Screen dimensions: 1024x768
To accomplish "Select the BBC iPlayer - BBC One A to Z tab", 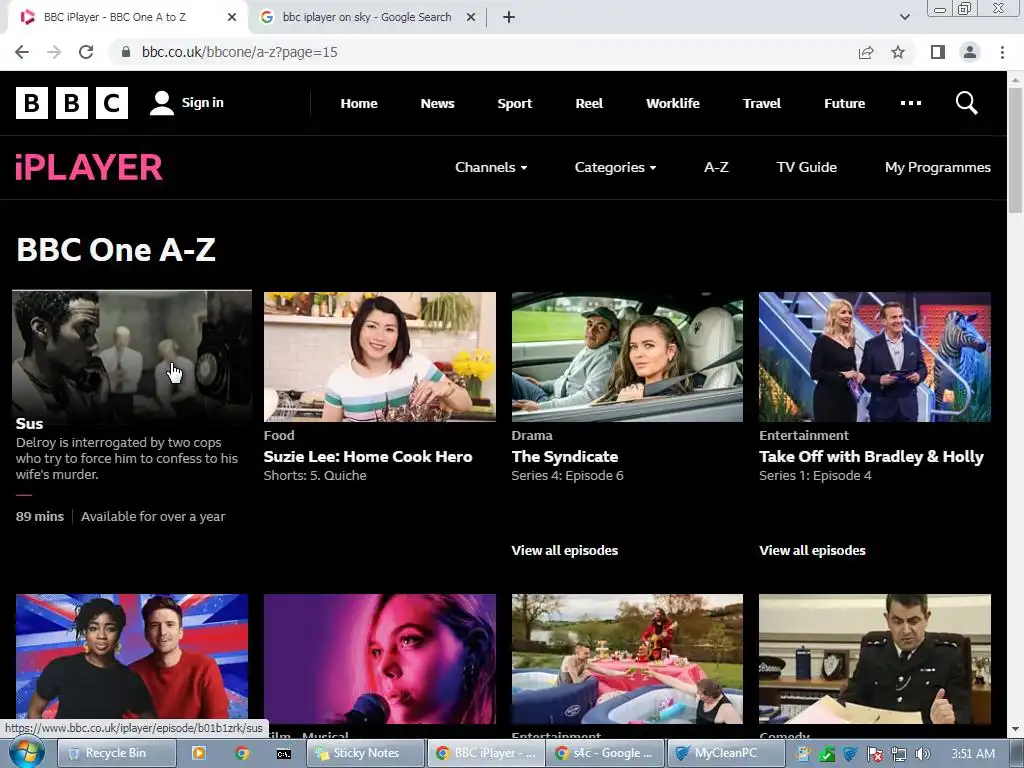I will pyautogui.click(x=115, y=17).
